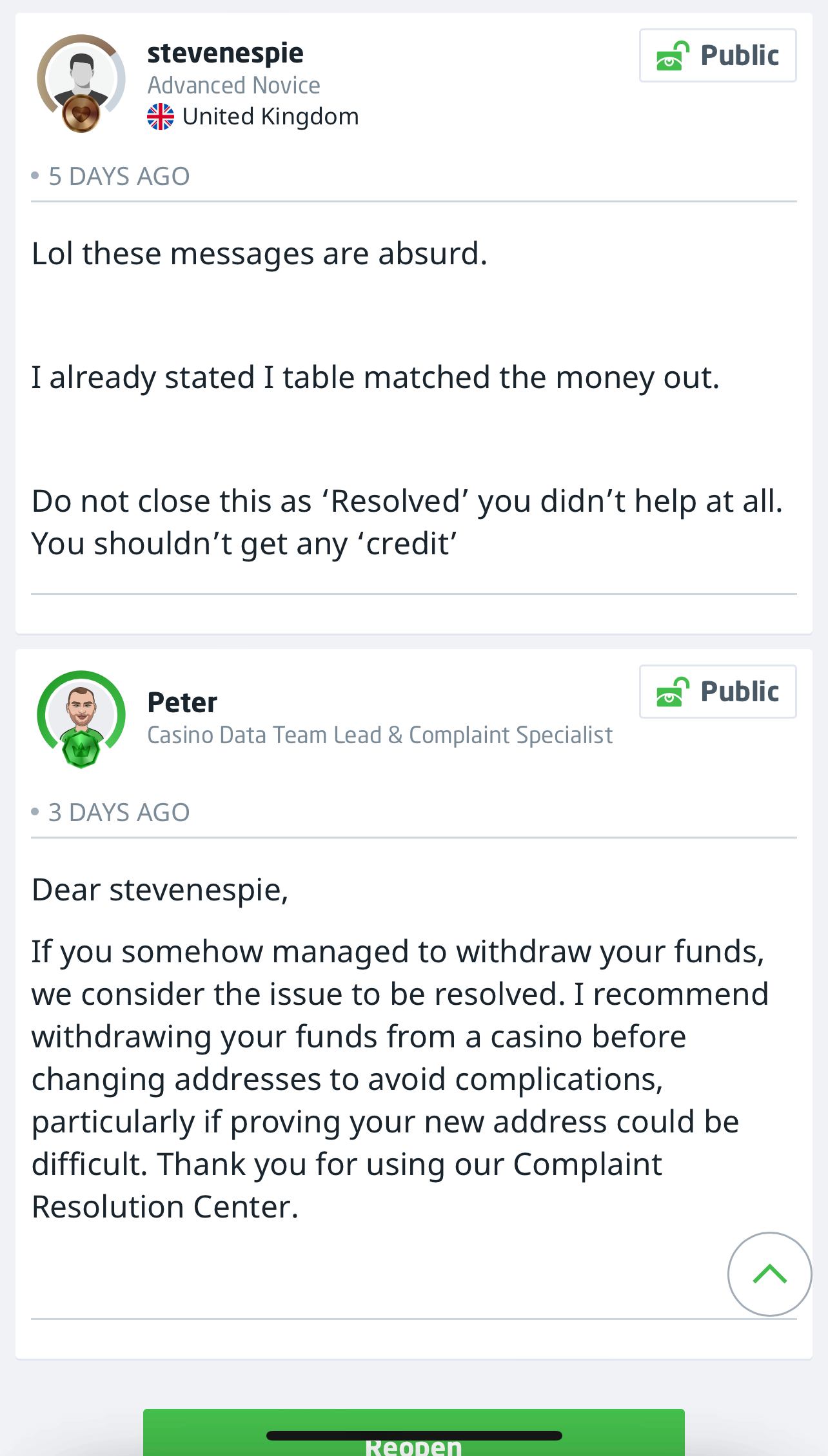Click green crown badge on Peter's avatar
This screenshot has width=828, height=1456.
(81, 750)
